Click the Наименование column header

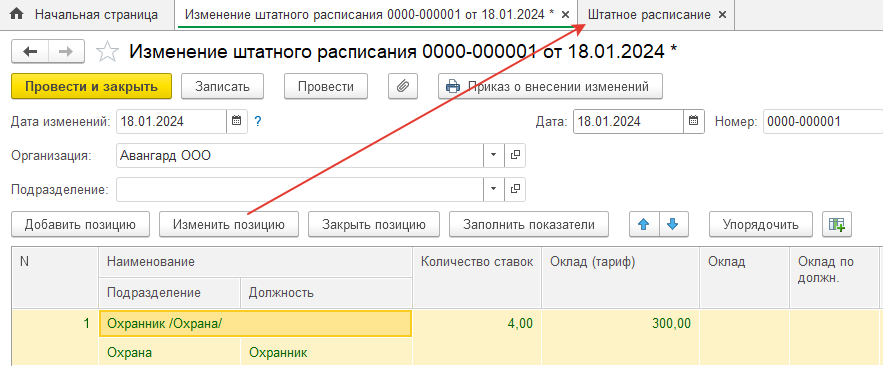256,262
